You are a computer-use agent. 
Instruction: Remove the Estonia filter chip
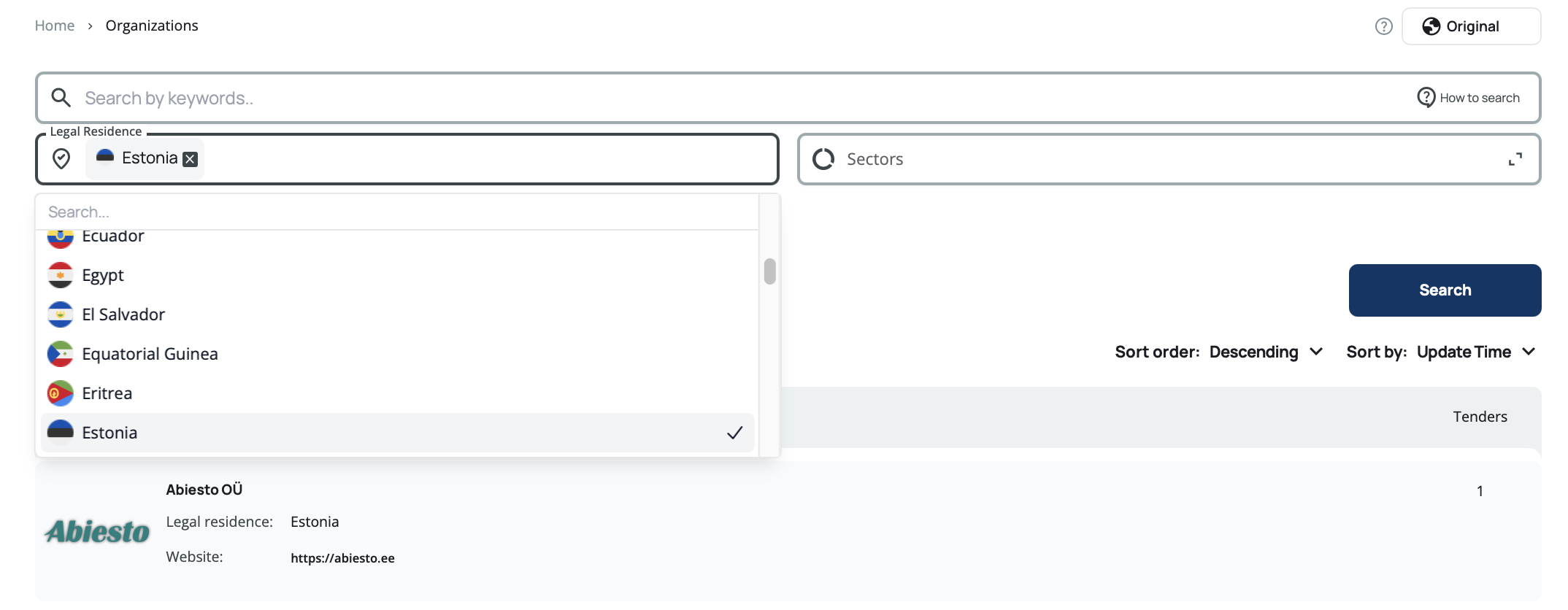tap(191, 159)
